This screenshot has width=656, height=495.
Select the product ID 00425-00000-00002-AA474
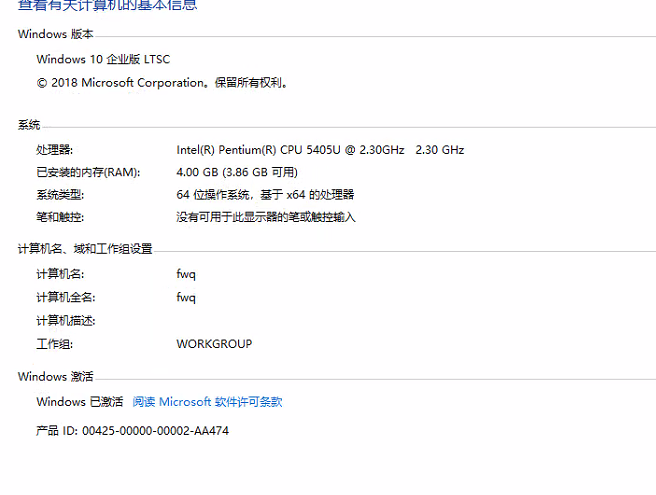(x=155, y=431)
